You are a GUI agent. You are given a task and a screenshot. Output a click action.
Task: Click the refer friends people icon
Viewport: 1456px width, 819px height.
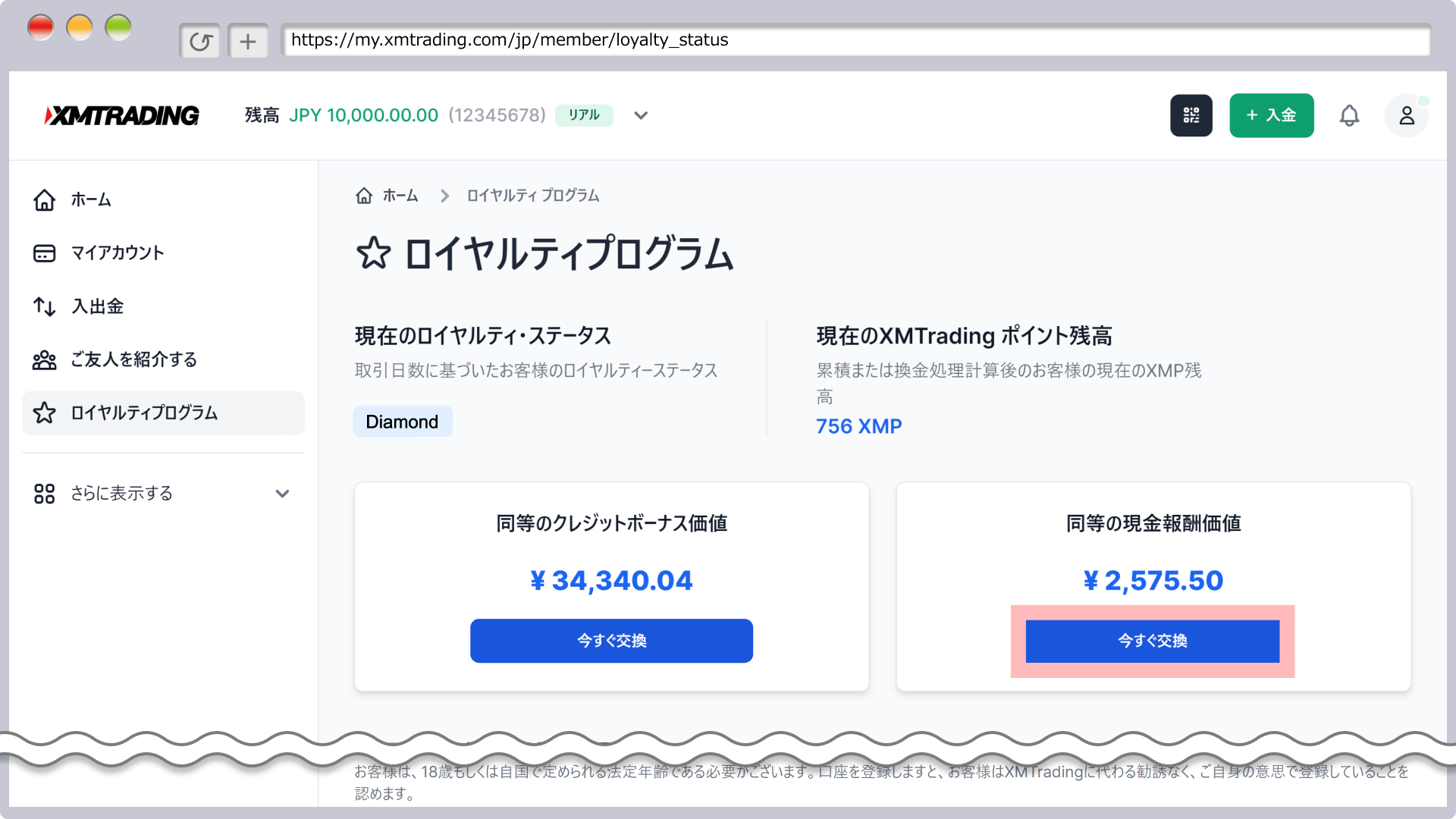[x=44, y=359]
